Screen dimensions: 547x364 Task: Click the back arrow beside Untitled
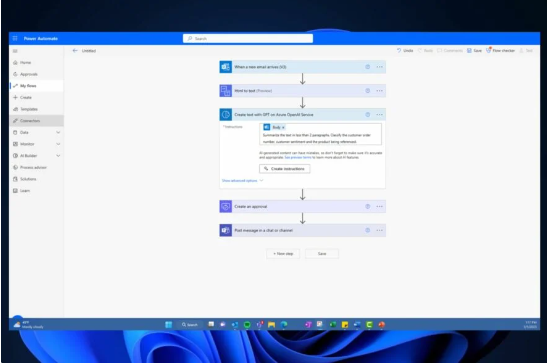coord(75,51)
